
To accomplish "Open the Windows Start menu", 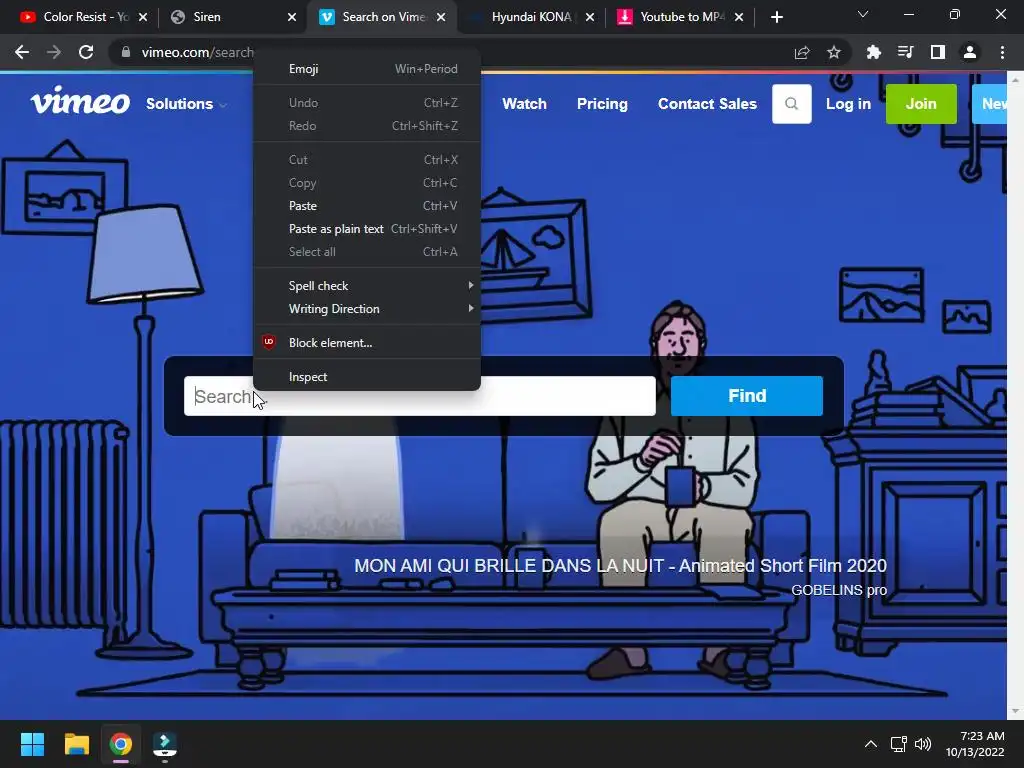I will (32, 744).
